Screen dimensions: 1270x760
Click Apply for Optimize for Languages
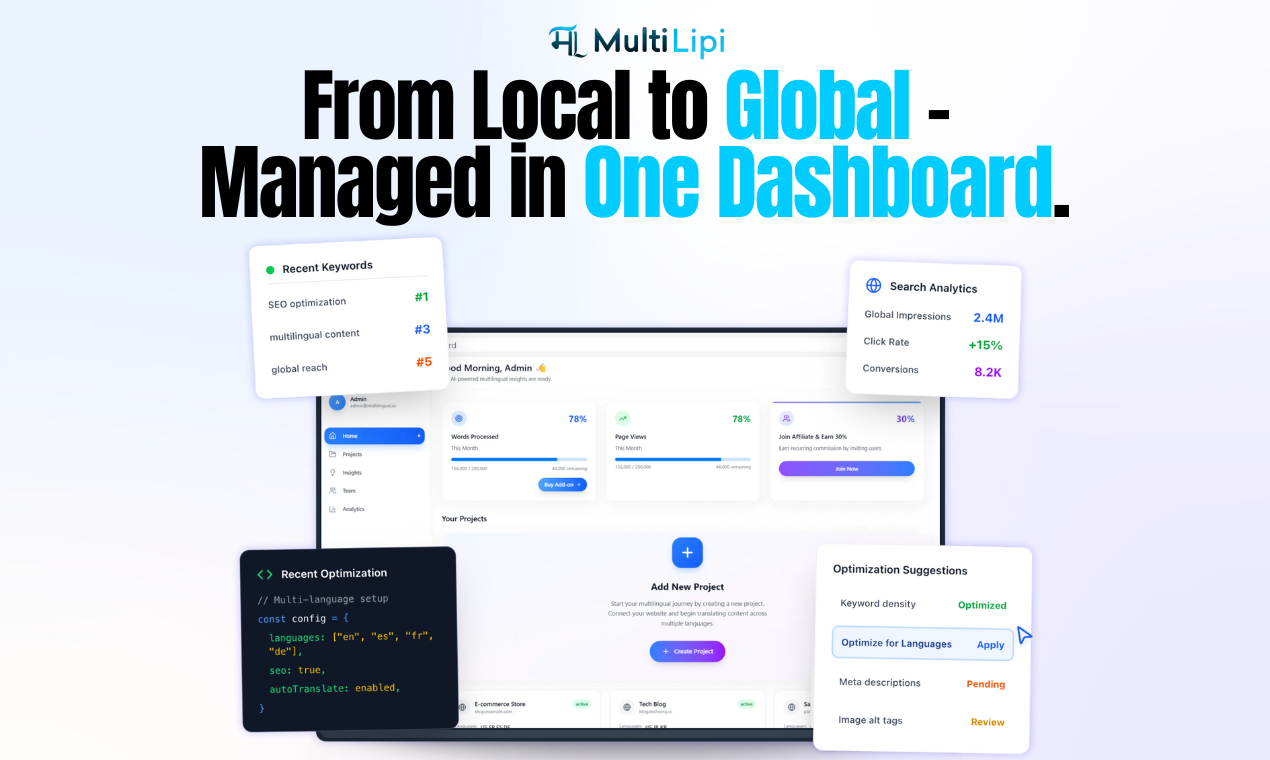990,645
